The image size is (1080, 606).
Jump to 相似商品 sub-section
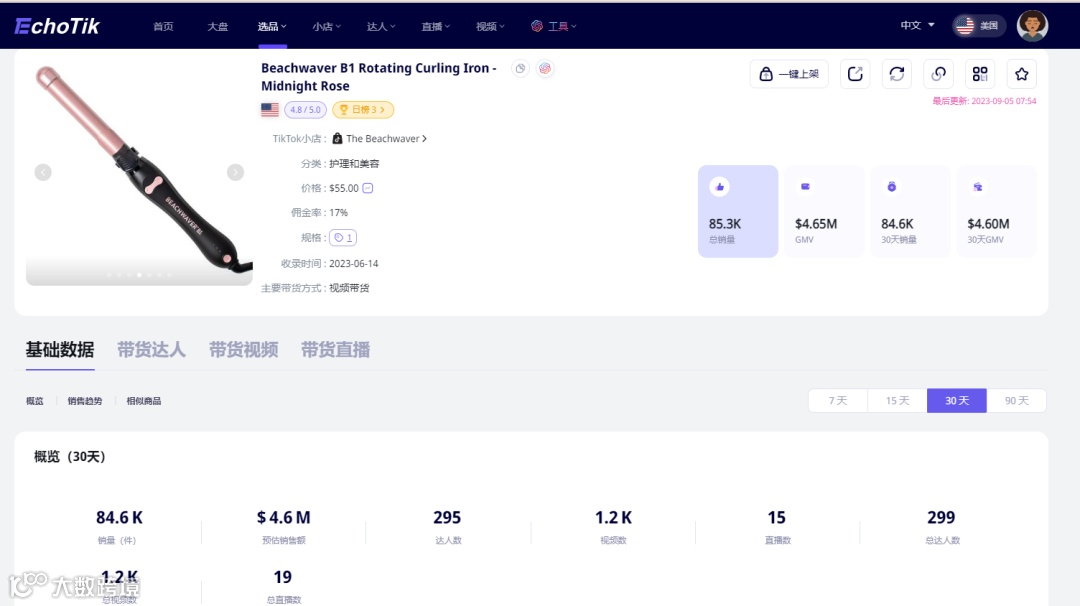coord(144,401)
